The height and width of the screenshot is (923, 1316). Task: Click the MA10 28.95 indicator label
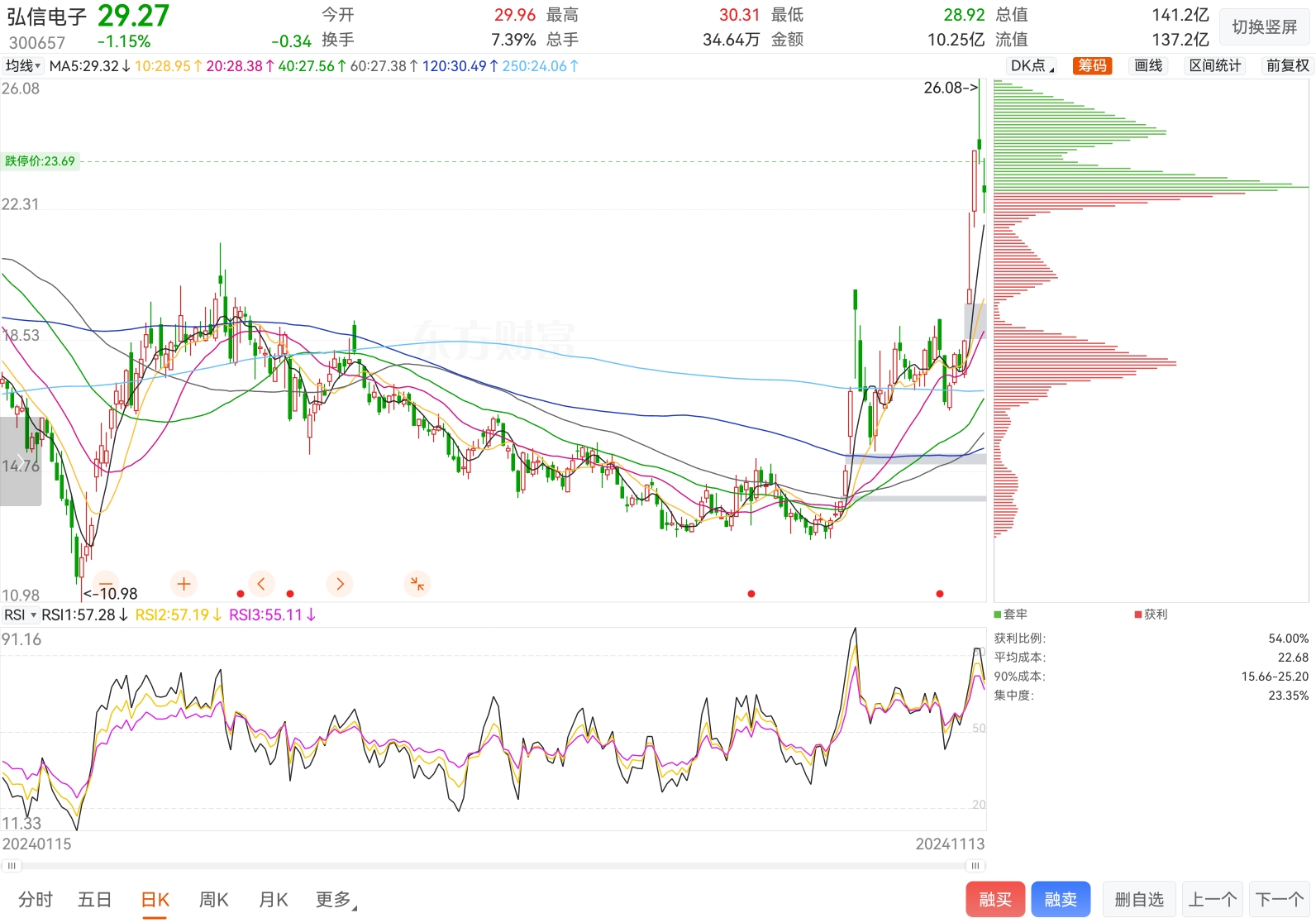[168, 65]
